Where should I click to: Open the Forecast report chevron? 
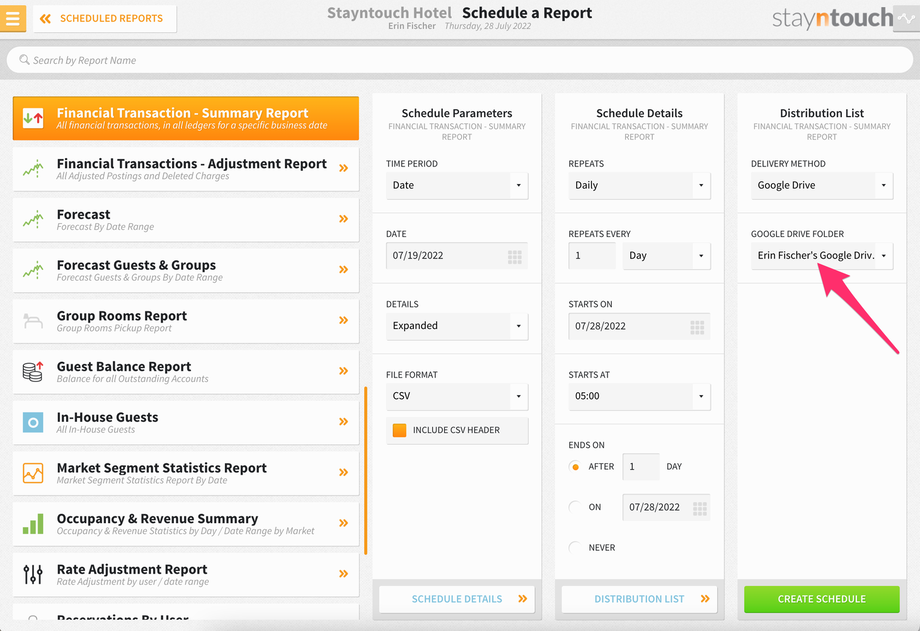(343, 219)
